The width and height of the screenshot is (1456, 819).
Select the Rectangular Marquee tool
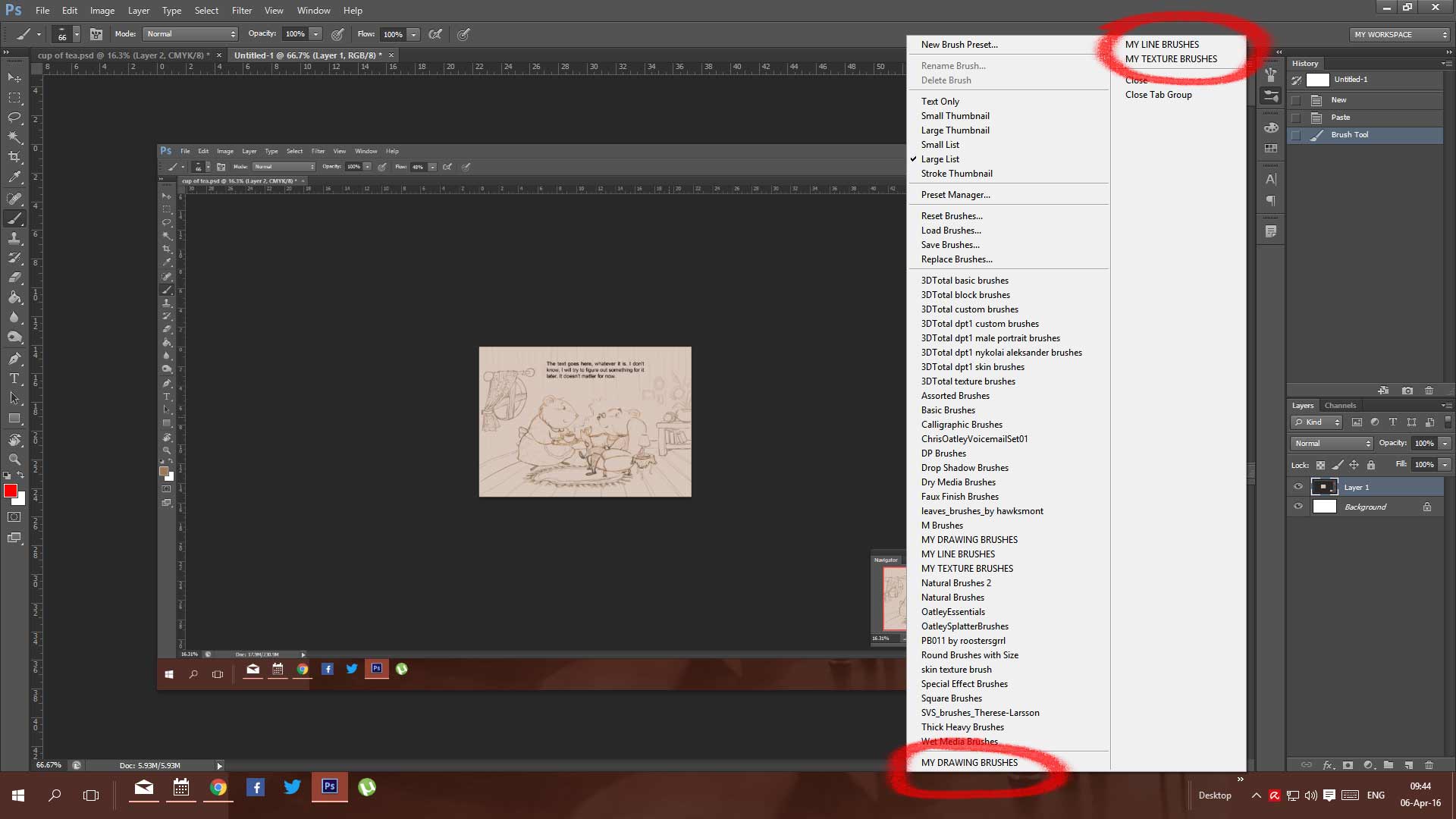[x=14, y=98]
